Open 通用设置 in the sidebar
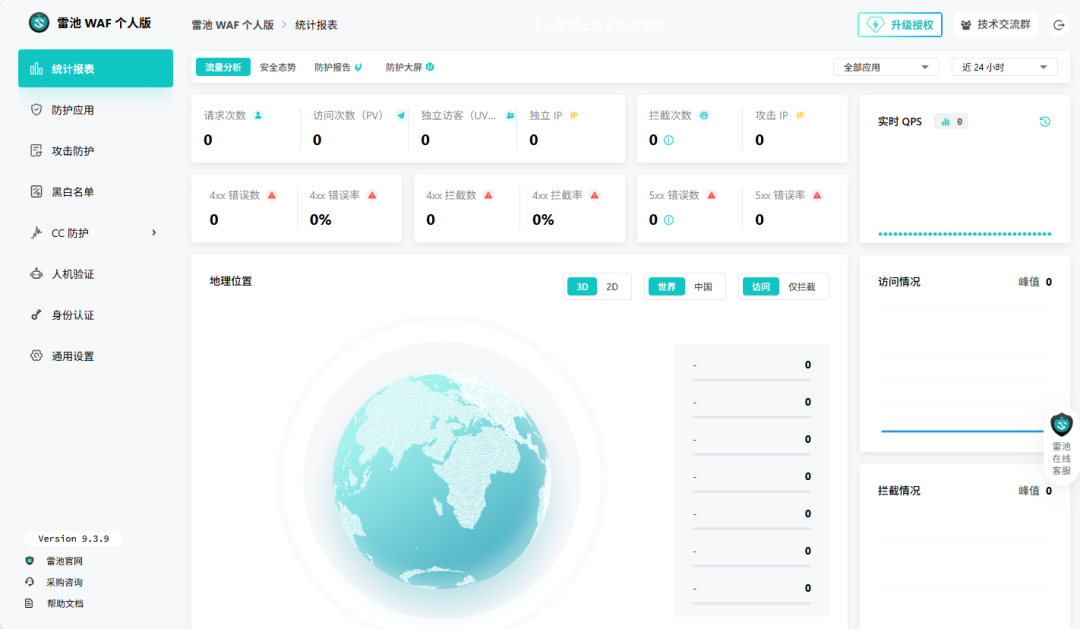This screenshot has height=629, width=1080. [95, 355]
